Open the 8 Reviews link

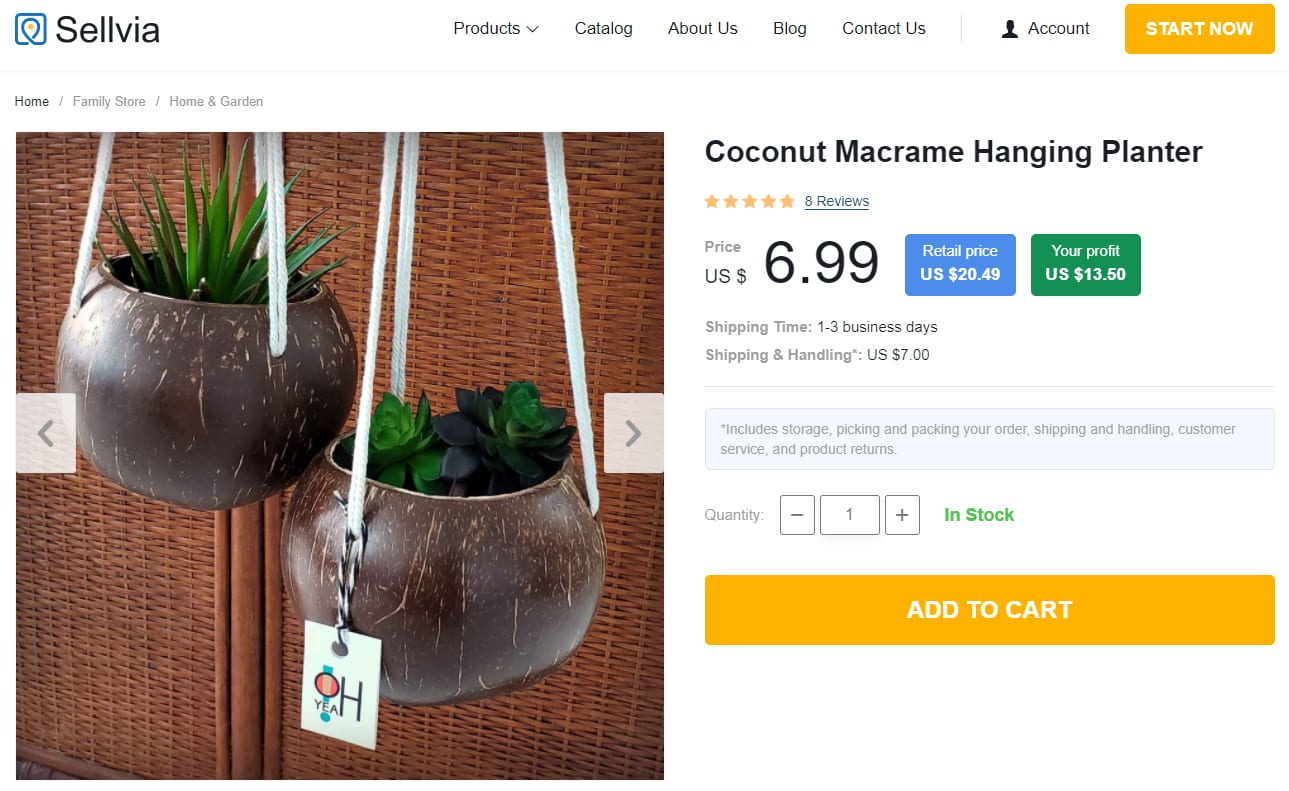(x=836, y=201)
